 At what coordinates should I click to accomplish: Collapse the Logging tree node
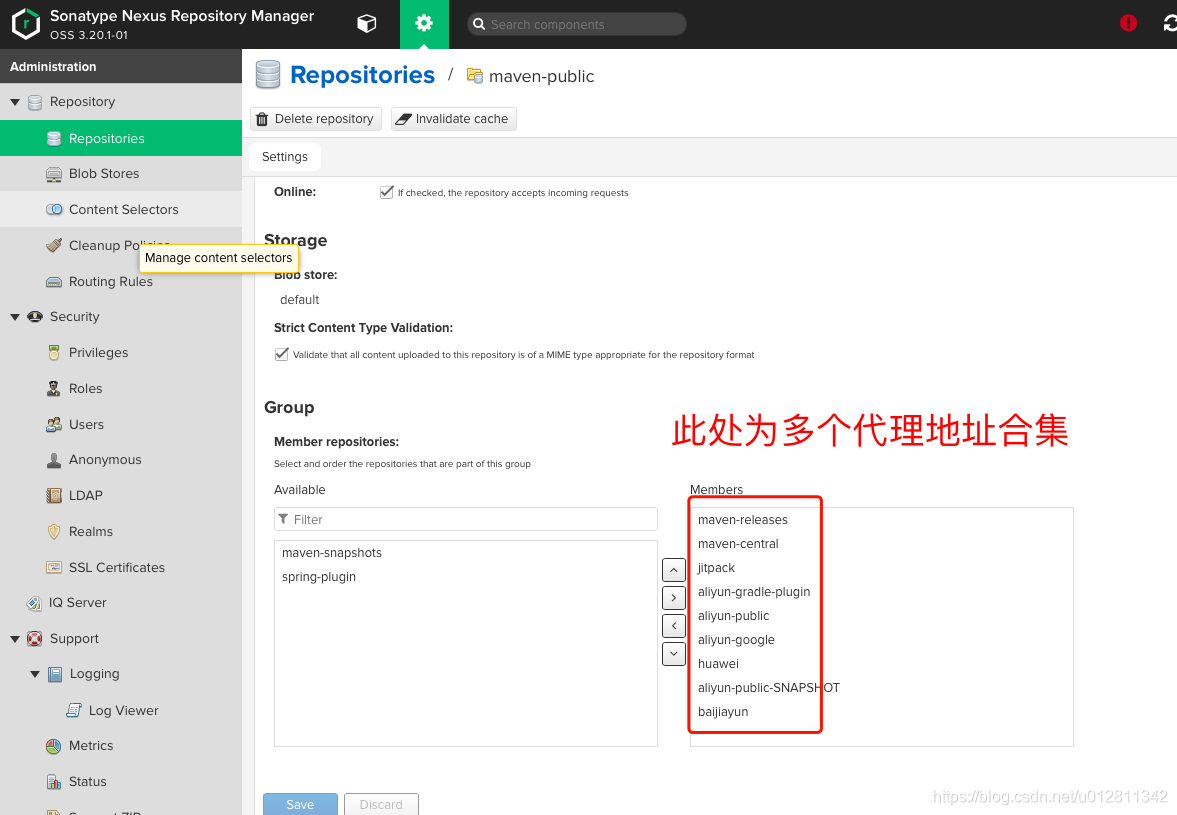[35, 675]
